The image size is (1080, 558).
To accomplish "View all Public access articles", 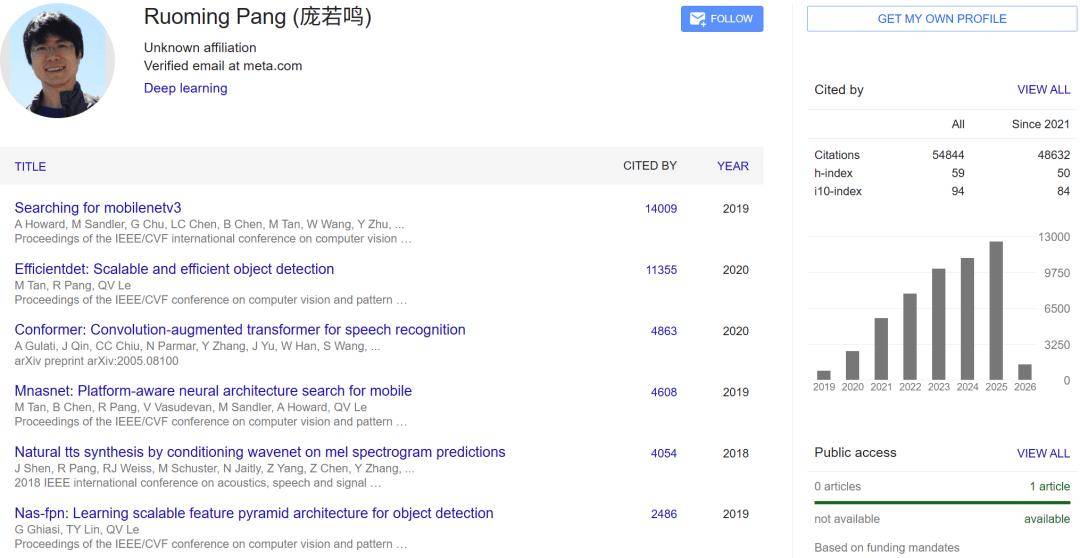I will [1043, 453].
